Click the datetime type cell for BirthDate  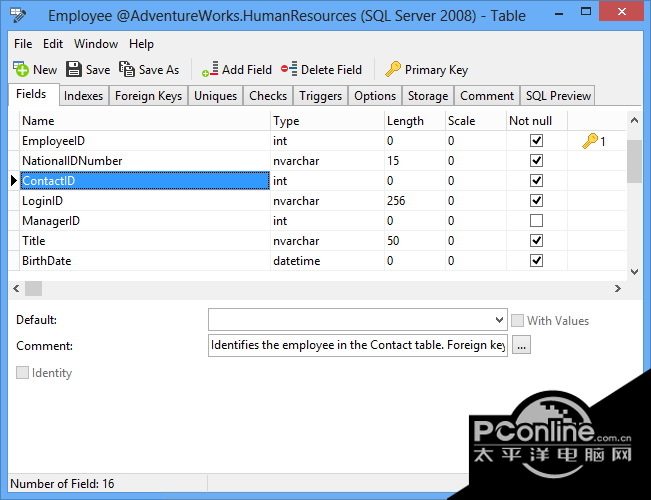pyautogui.click(x=327, y=260)
